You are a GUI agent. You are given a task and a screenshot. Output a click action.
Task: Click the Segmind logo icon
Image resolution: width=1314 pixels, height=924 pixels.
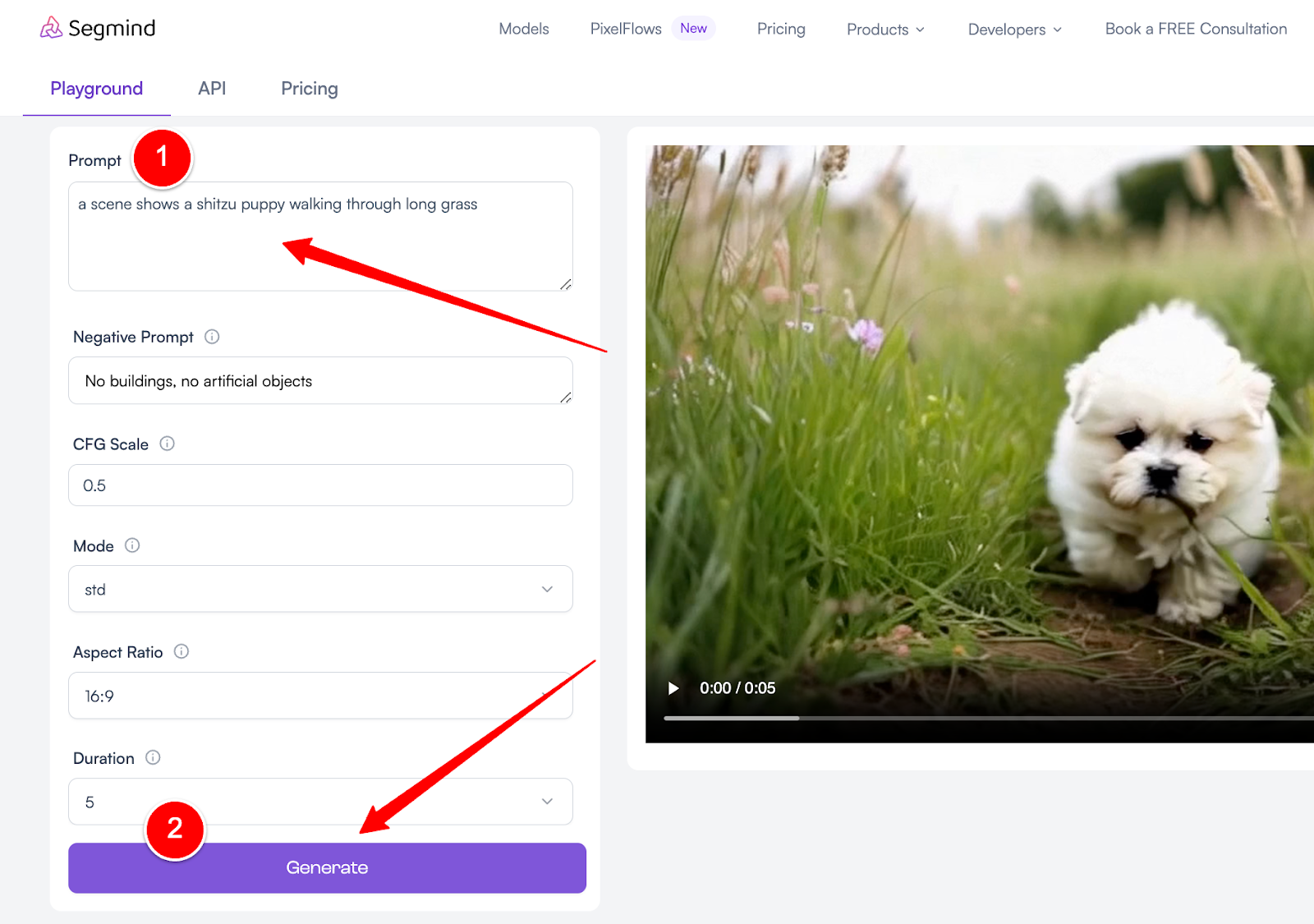click(x=51, y=29)
